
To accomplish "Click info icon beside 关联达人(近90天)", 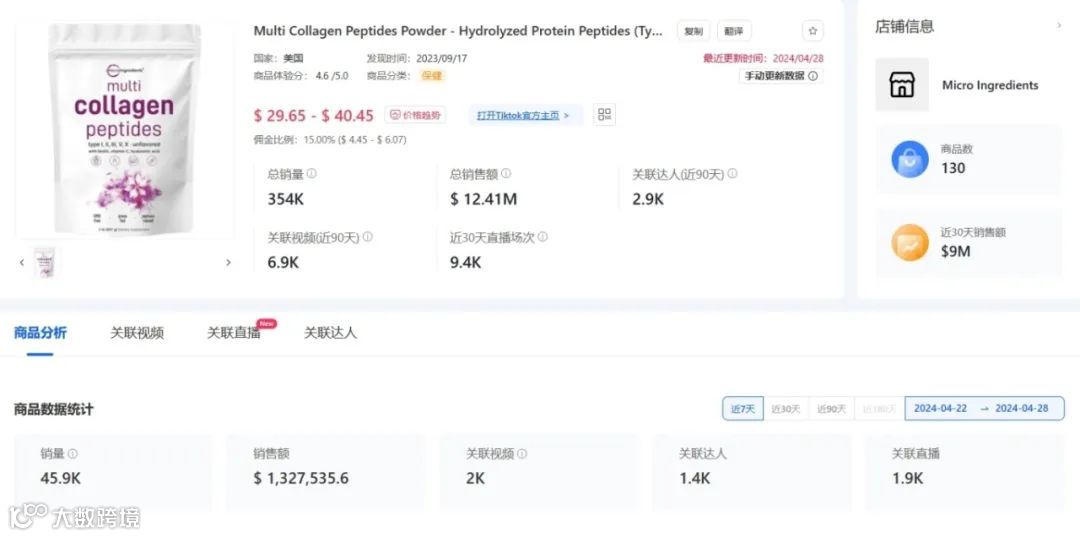I will coord(732,174).
